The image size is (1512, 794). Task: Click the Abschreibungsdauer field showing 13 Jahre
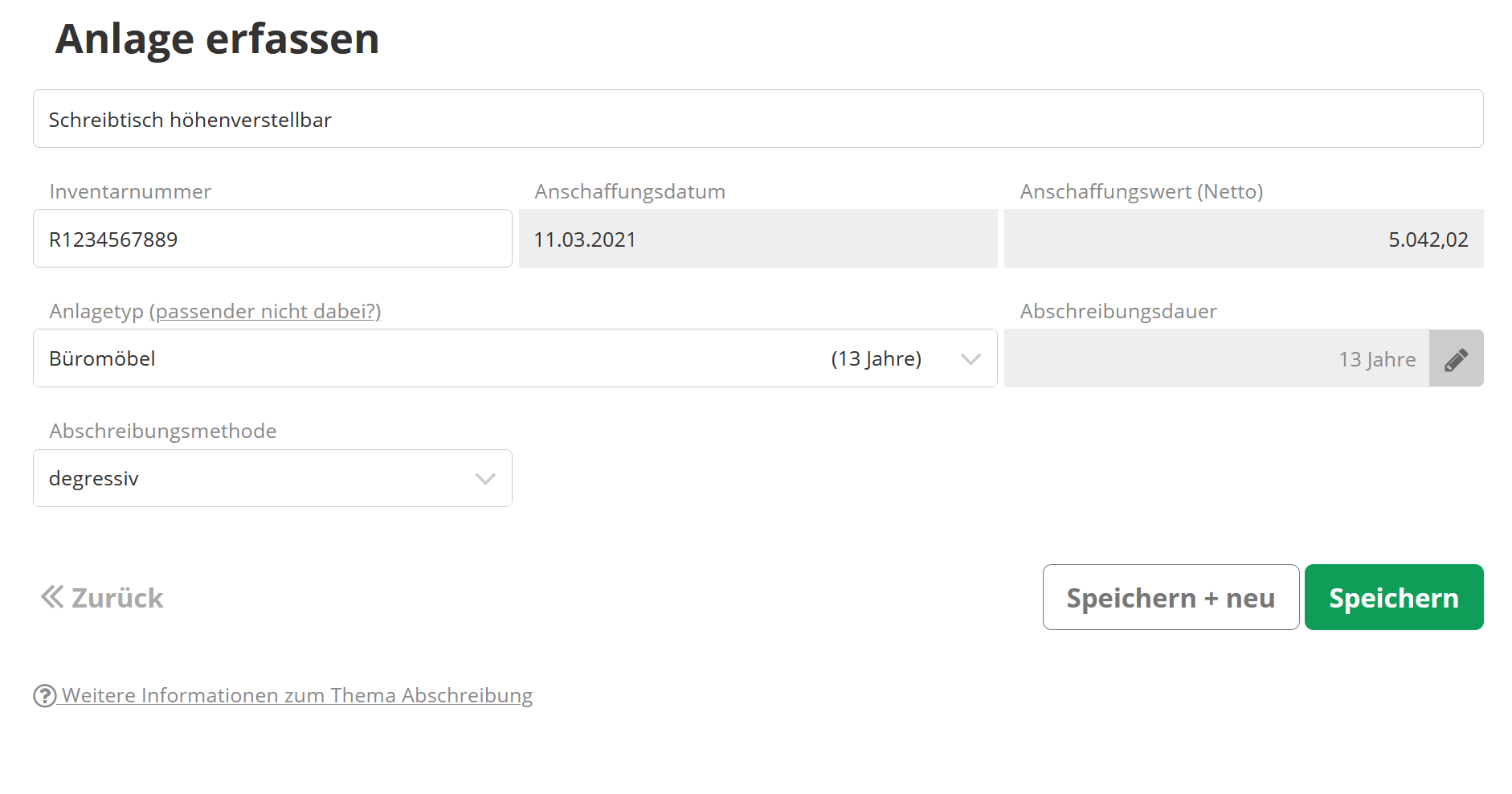pyautogui.click(x=1216, y=358)
